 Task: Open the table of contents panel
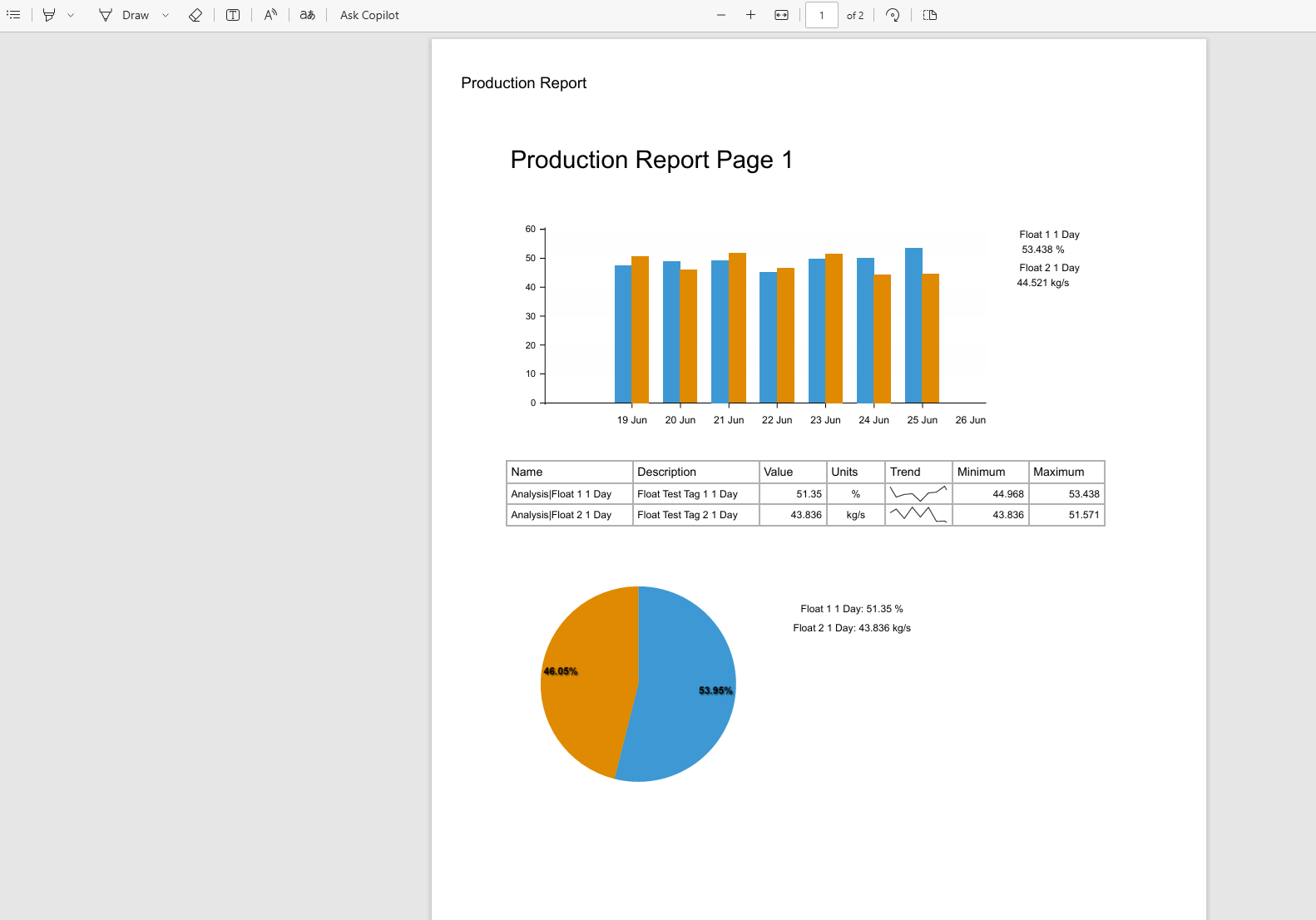coord(13,15)
